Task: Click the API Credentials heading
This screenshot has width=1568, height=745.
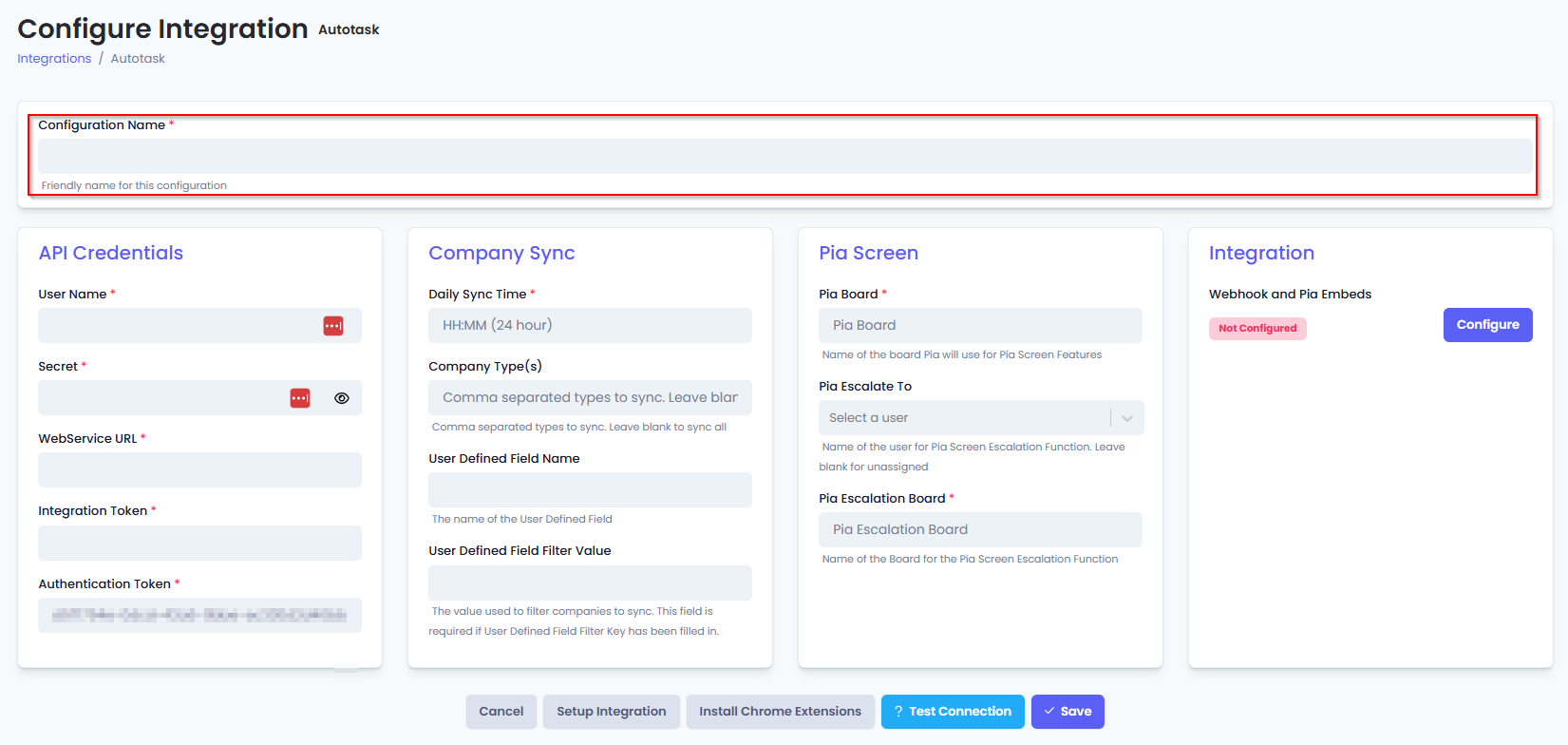Action: coord(111,253)
